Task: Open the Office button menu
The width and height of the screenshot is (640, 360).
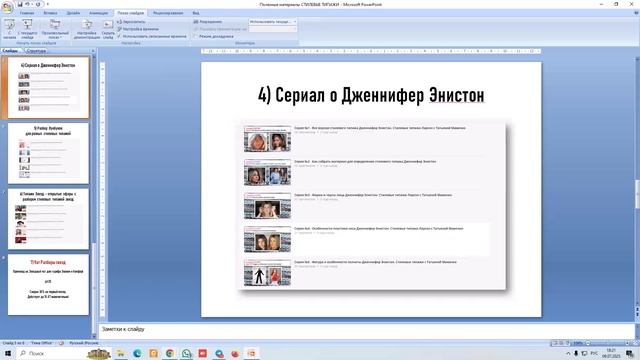Action: (7, 8)
